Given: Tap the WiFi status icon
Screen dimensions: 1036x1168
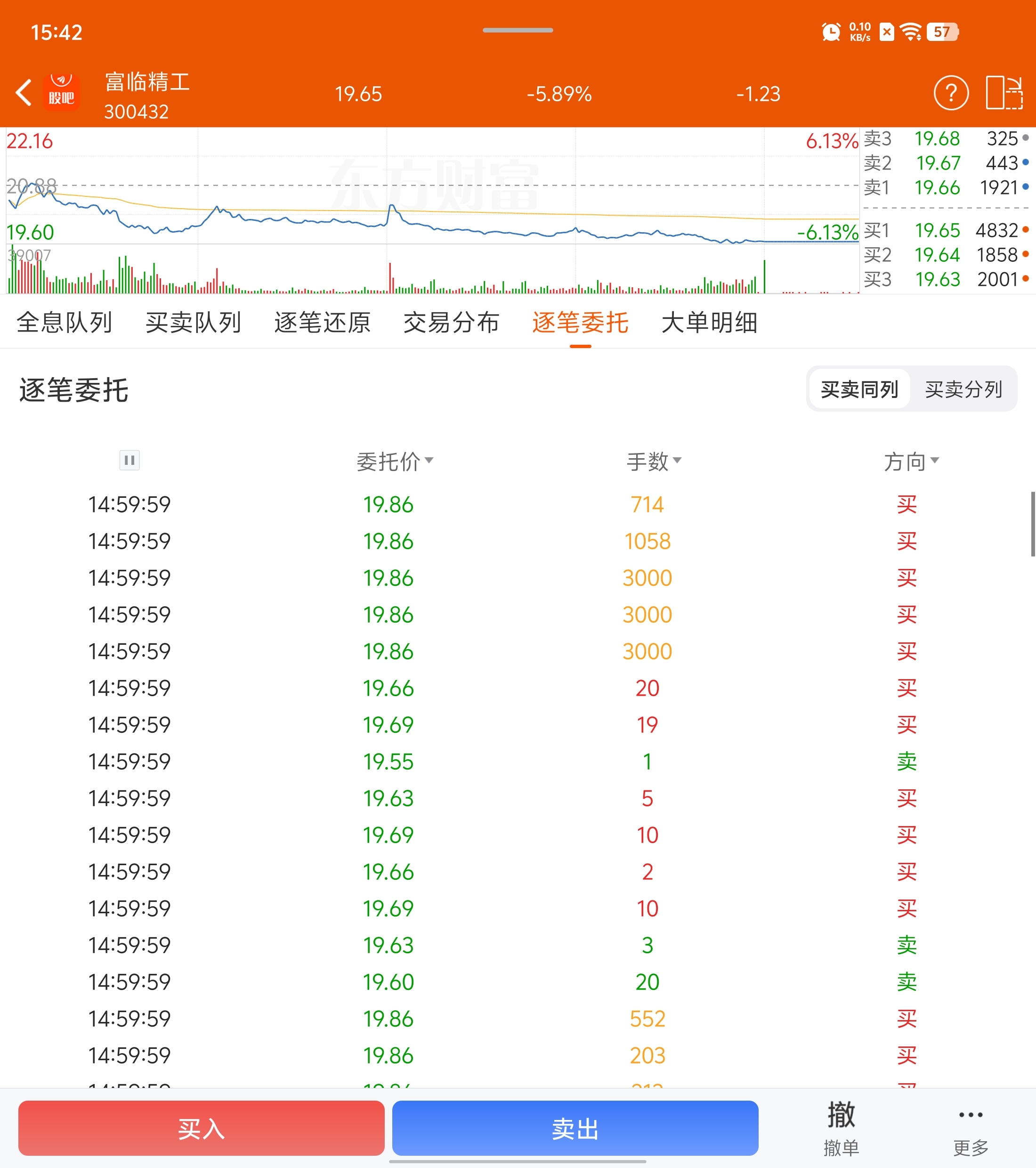Looking at the screenshot, I should [x=910, y=32].
